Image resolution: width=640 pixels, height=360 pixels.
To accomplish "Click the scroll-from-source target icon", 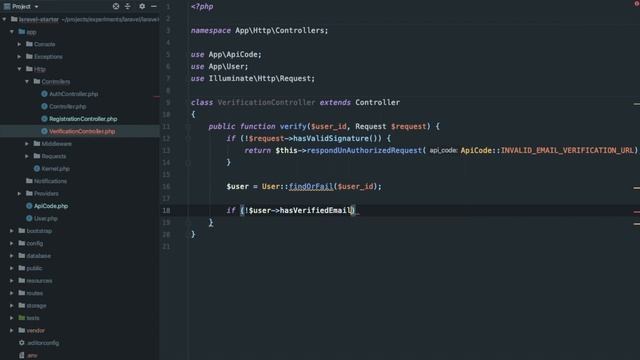I will point(116,7).
